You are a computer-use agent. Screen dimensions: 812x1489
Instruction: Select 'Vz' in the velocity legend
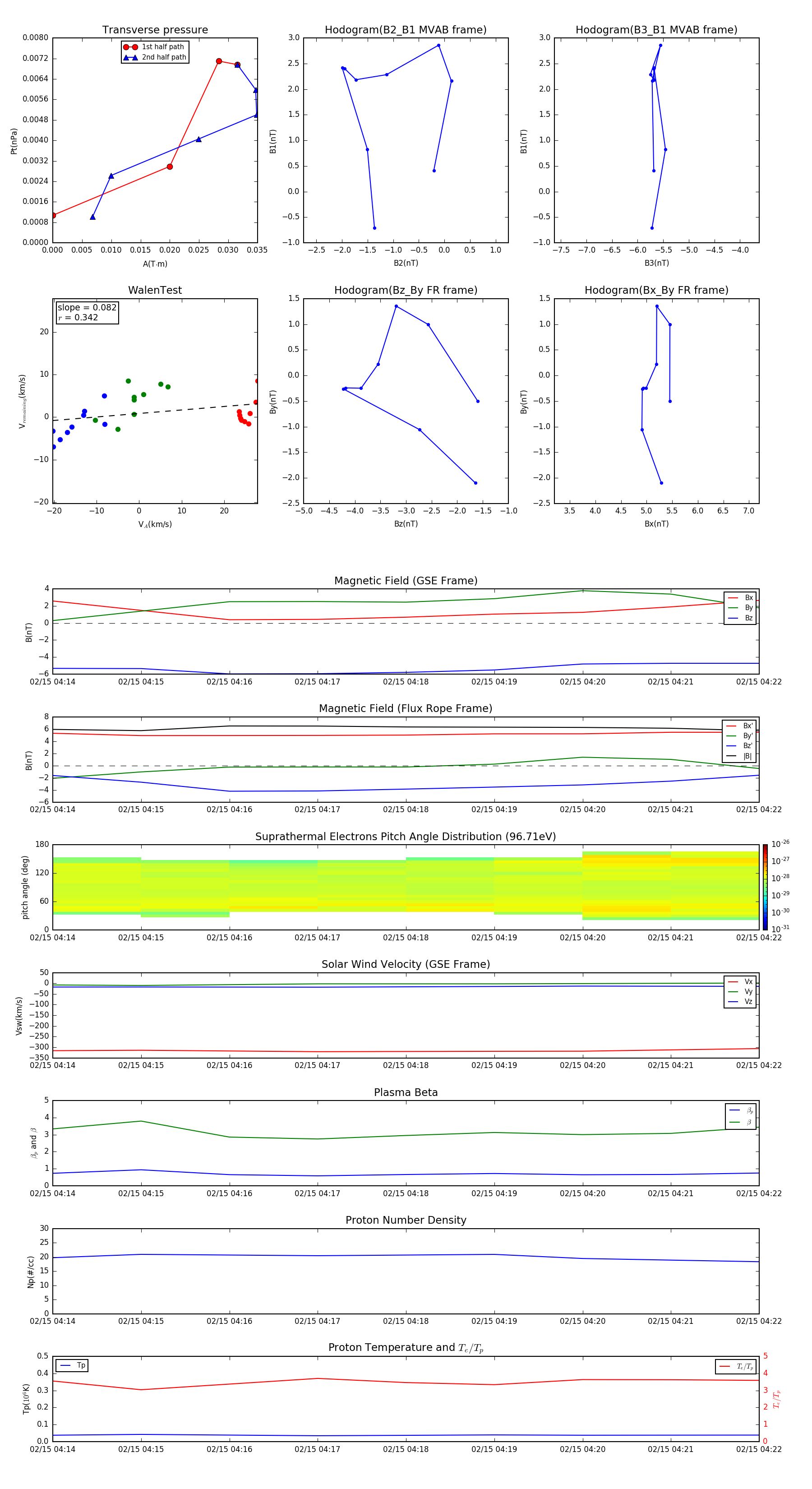point(740,1002)
